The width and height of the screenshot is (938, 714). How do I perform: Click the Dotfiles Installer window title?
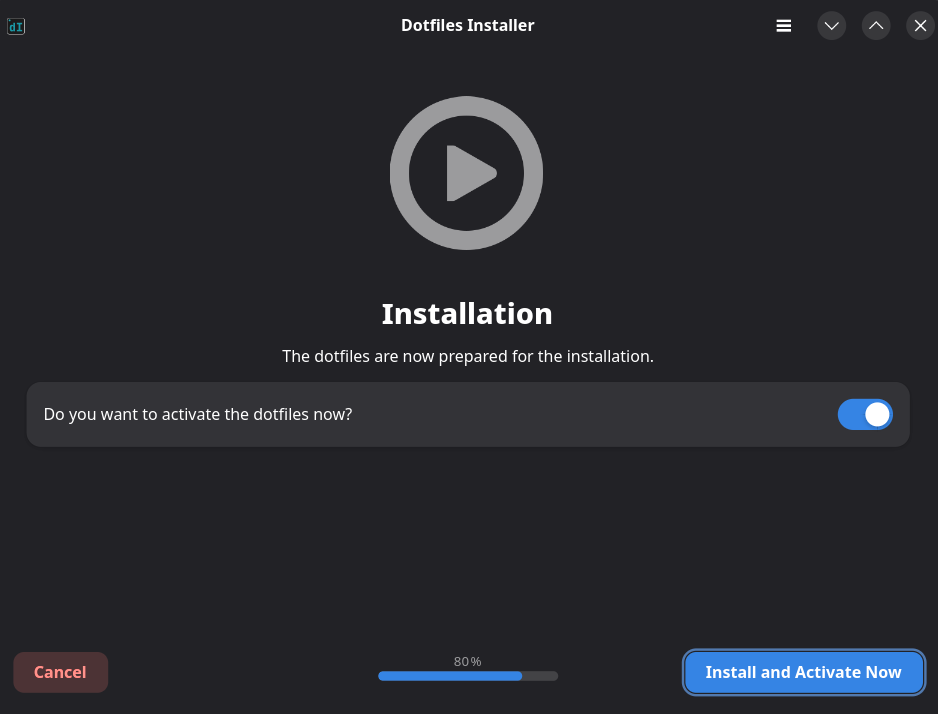pos(467,26)
